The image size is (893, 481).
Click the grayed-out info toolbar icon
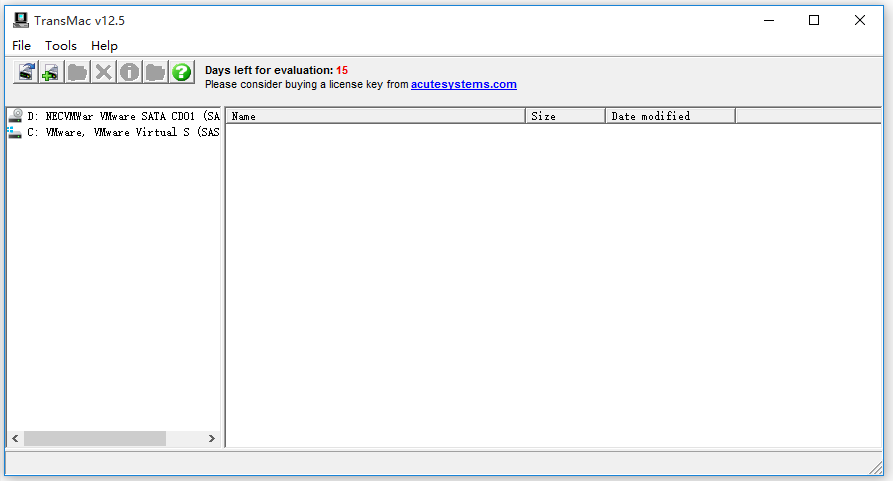[129, 72]
